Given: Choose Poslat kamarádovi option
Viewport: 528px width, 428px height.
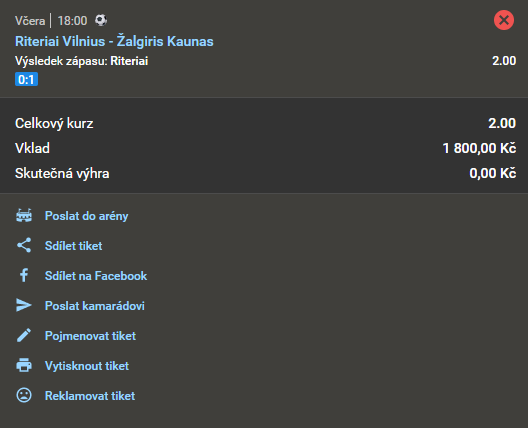Looking at the screenshot, I should (x=95, y=306).
